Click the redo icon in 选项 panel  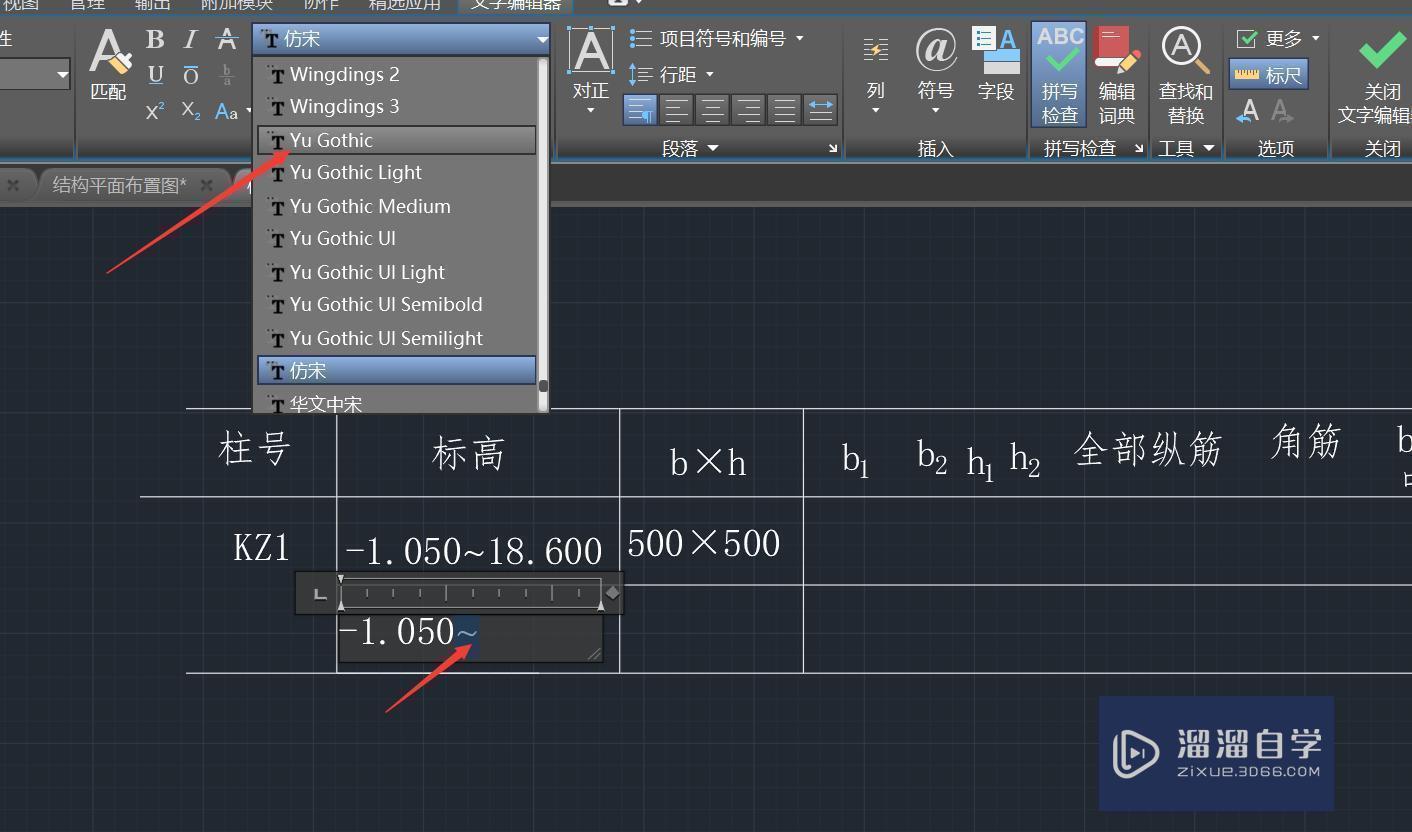[1282, 111]
